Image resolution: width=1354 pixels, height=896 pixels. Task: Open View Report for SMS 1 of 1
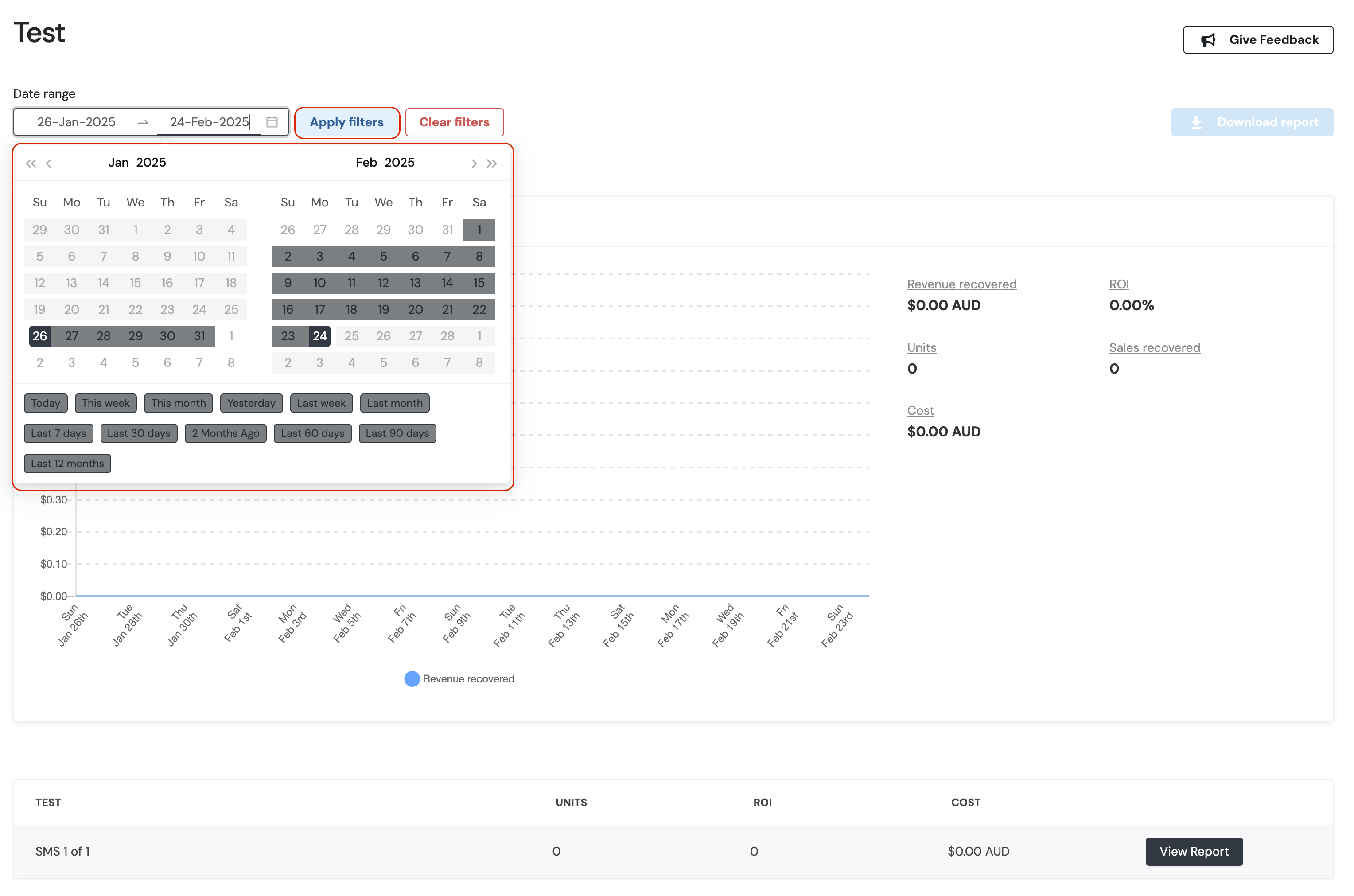1194,851
